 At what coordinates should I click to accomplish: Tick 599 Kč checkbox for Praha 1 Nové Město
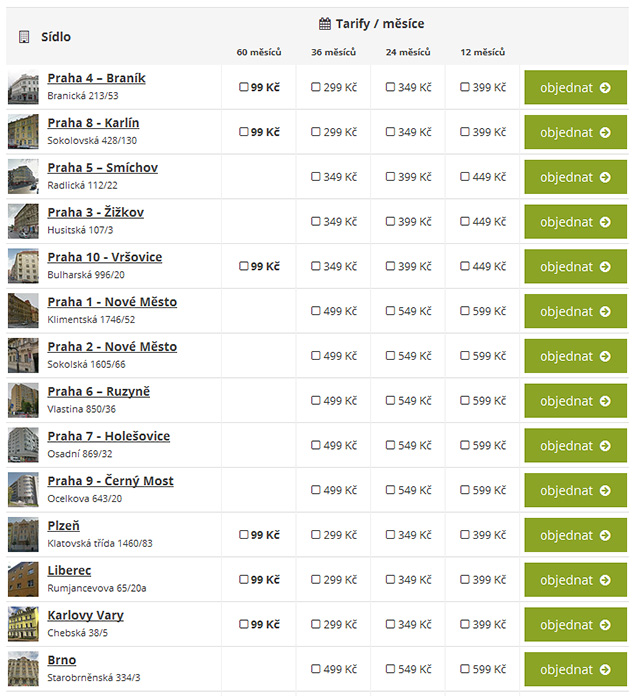point(465,311)
